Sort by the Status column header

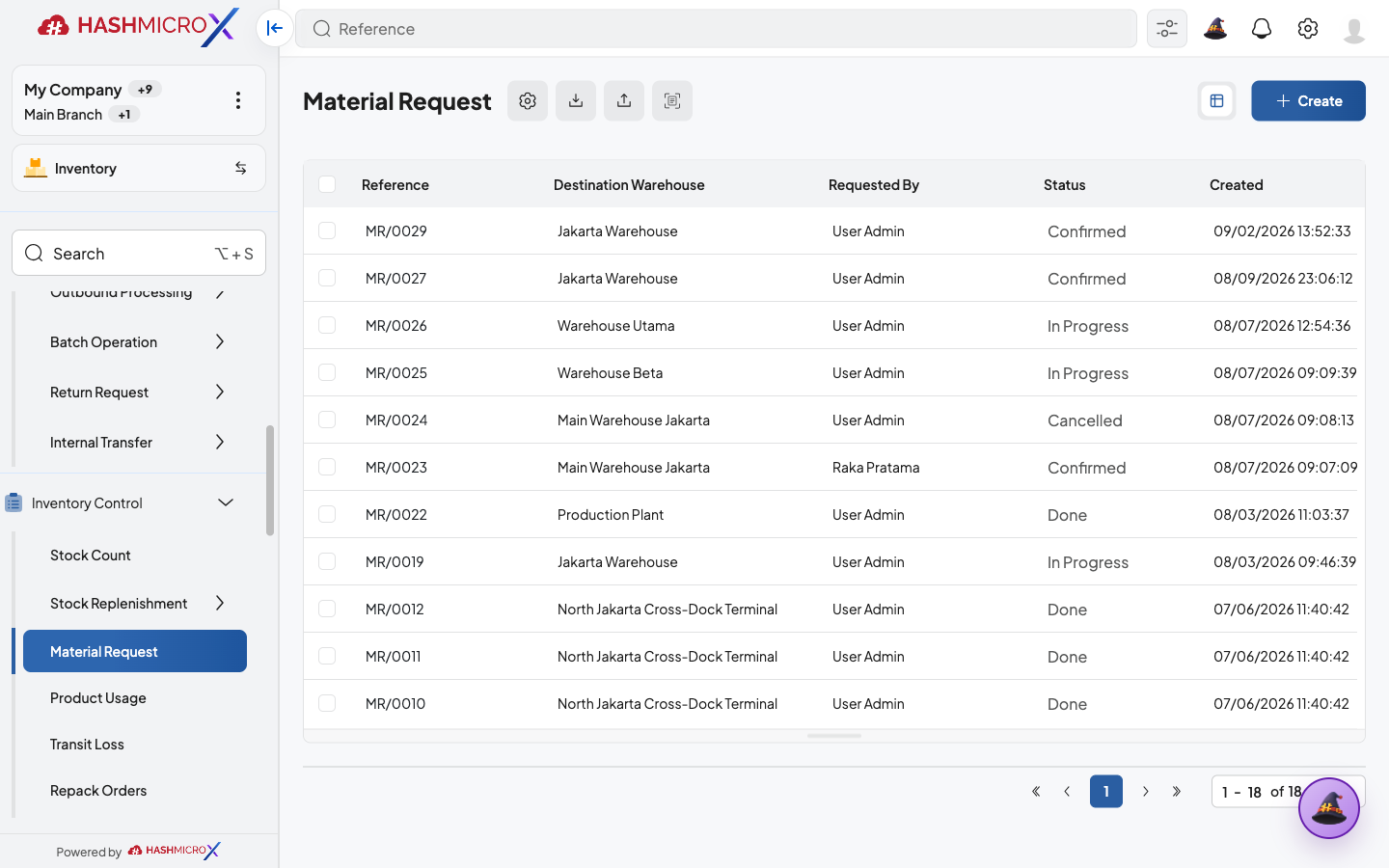point(1065,184)
